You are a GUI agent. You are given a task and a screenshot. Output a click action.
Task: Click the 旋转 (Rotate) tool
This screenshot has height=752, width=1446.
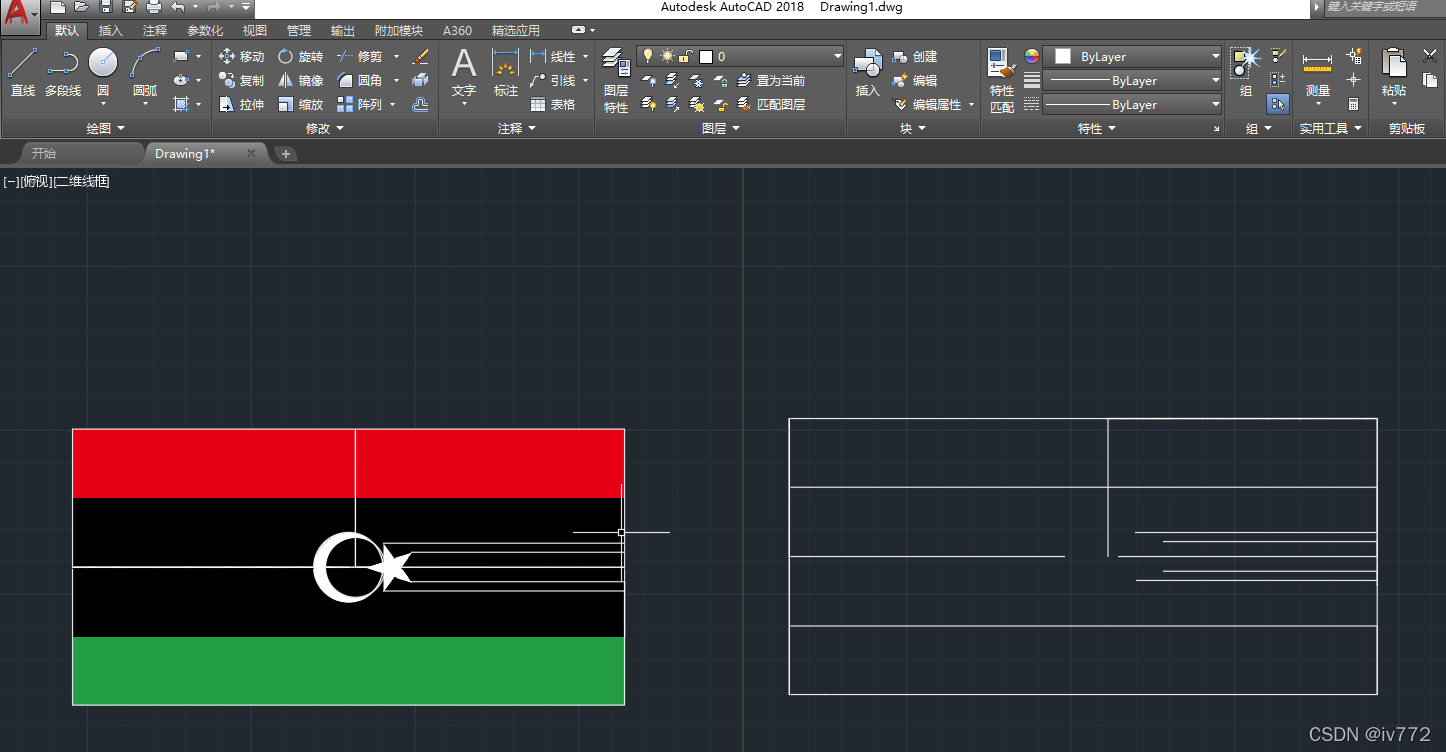[x=300, y=57]
